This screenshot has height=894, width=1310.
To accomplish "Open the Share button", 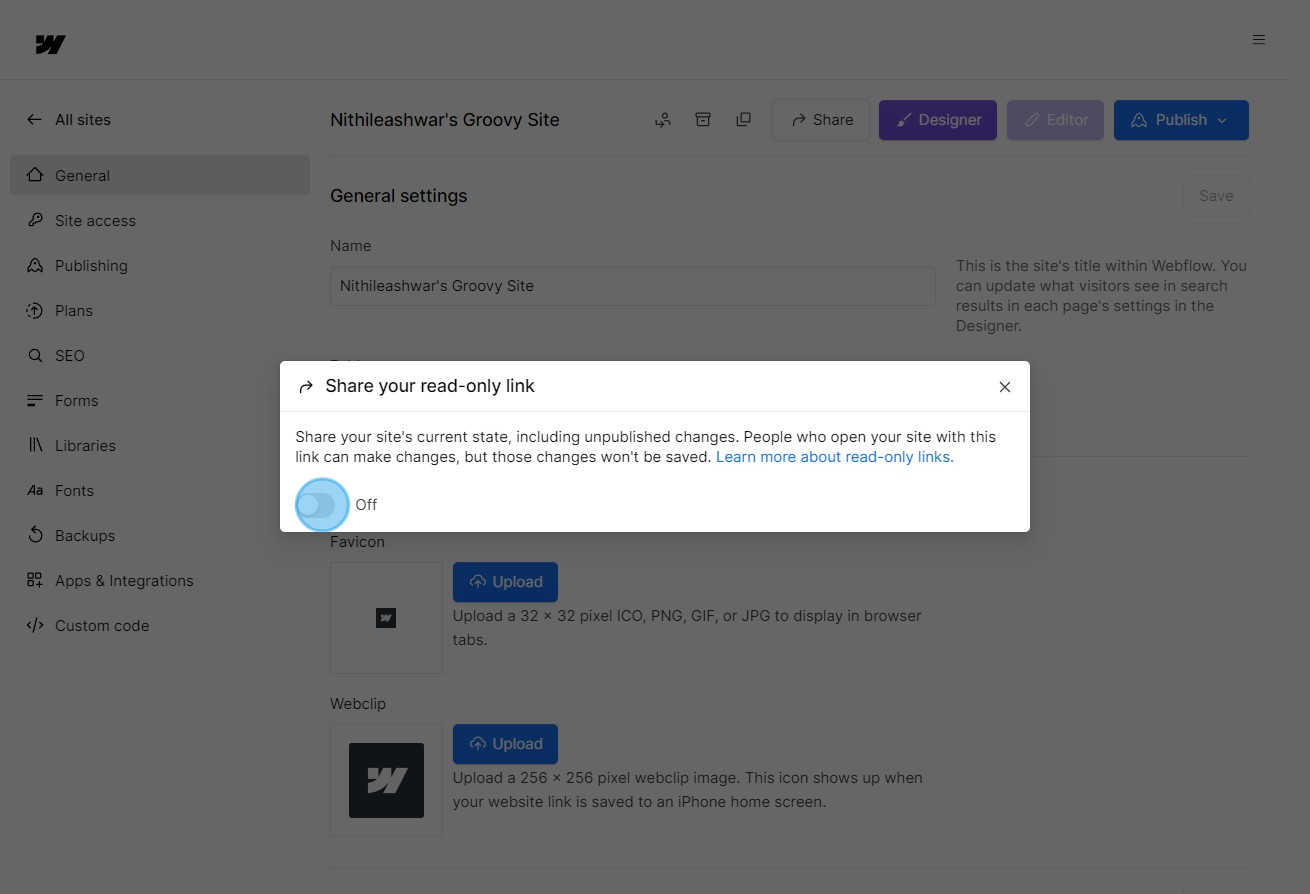I will (820, 120).
